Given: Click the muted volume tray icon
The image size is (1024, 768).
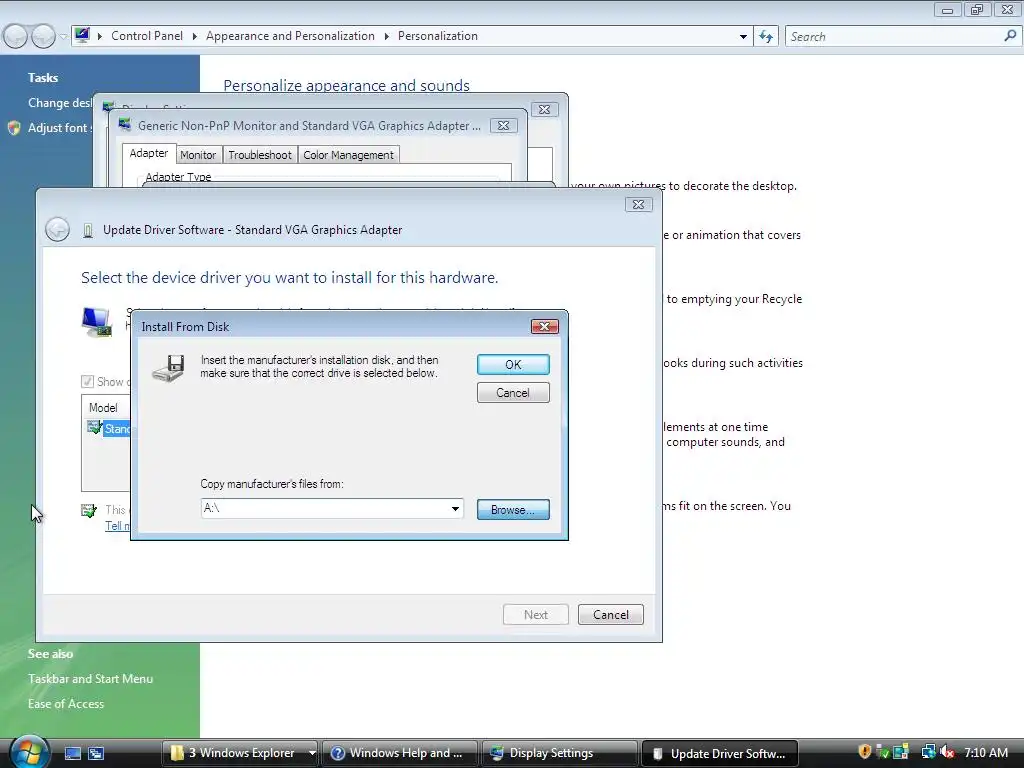Looking at the screenshot, I should 947,752.
